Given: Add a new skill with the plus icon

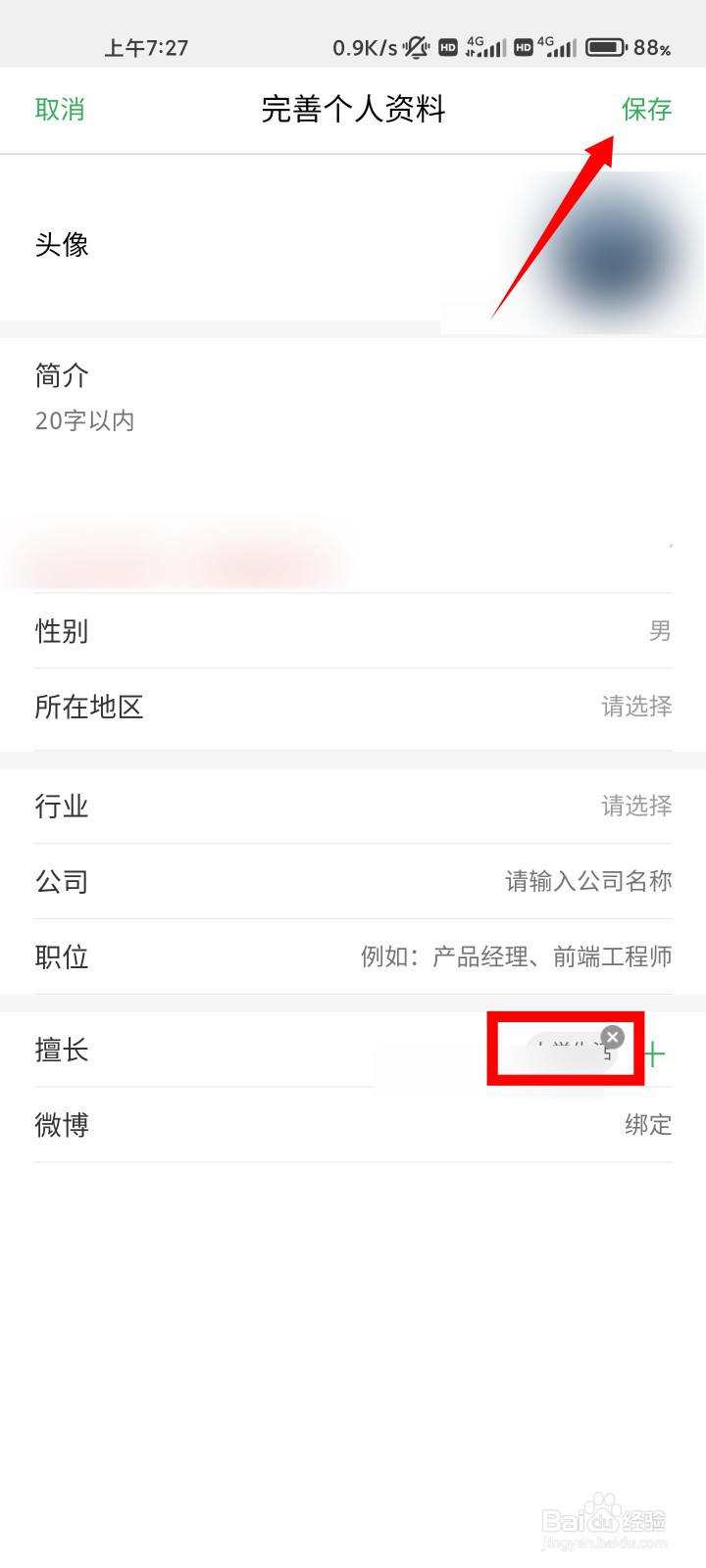Looking at the screenshot, I should pos(654,1053).
